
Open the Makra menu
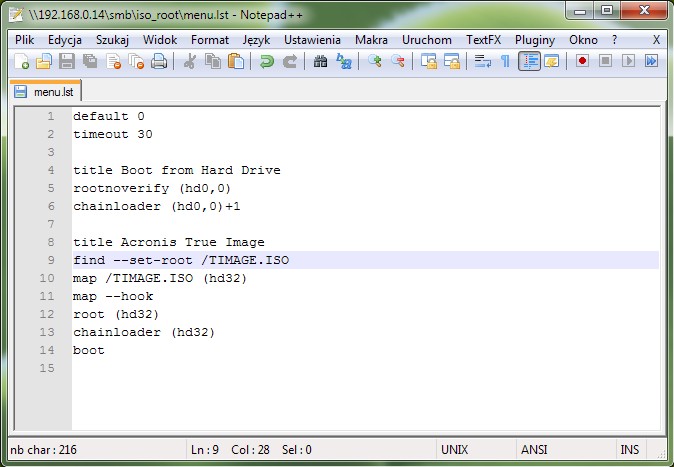(x=371, y=40)
